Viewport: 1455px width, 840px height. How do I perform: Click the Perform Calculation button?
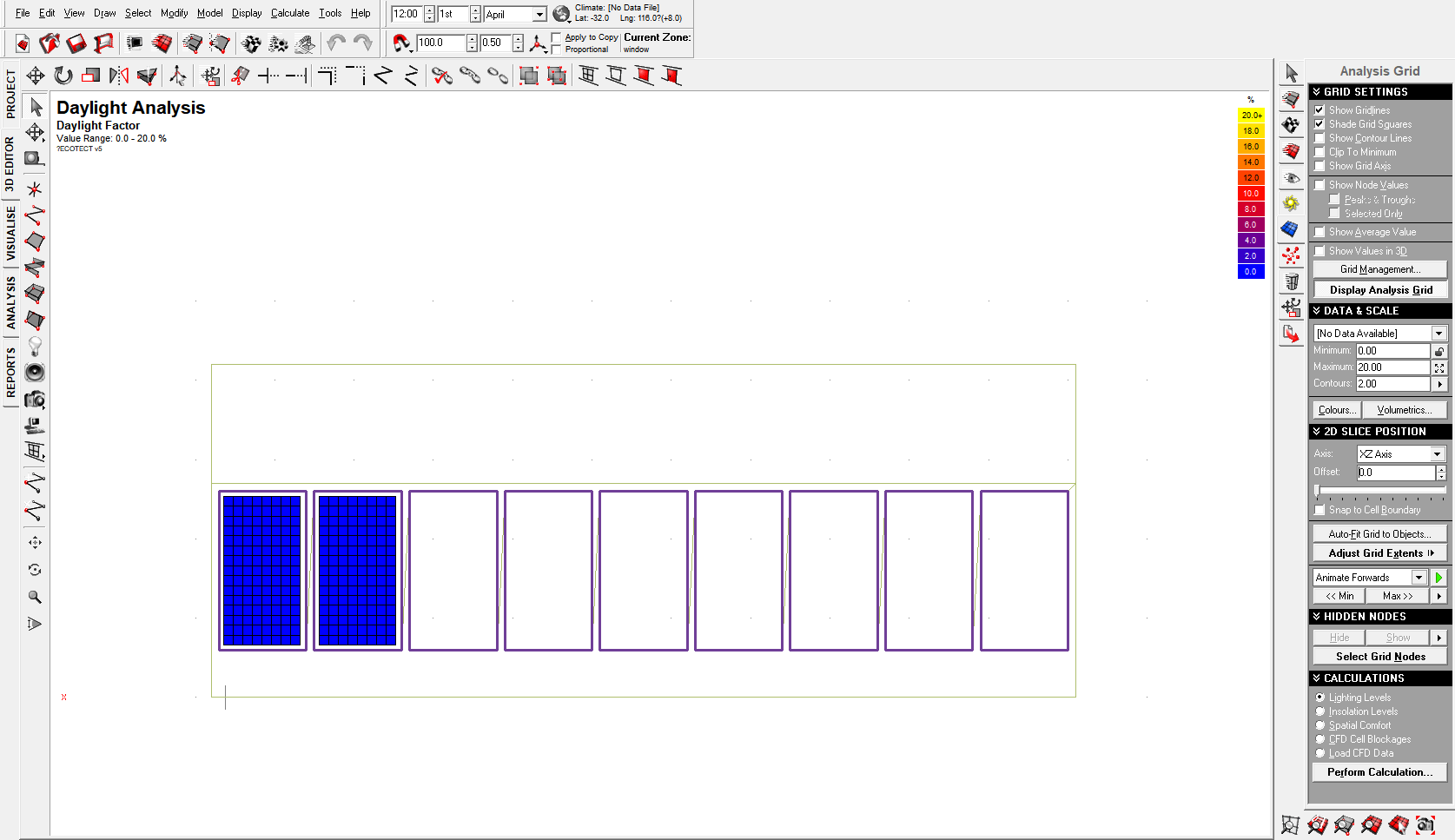coord(1379,772)
